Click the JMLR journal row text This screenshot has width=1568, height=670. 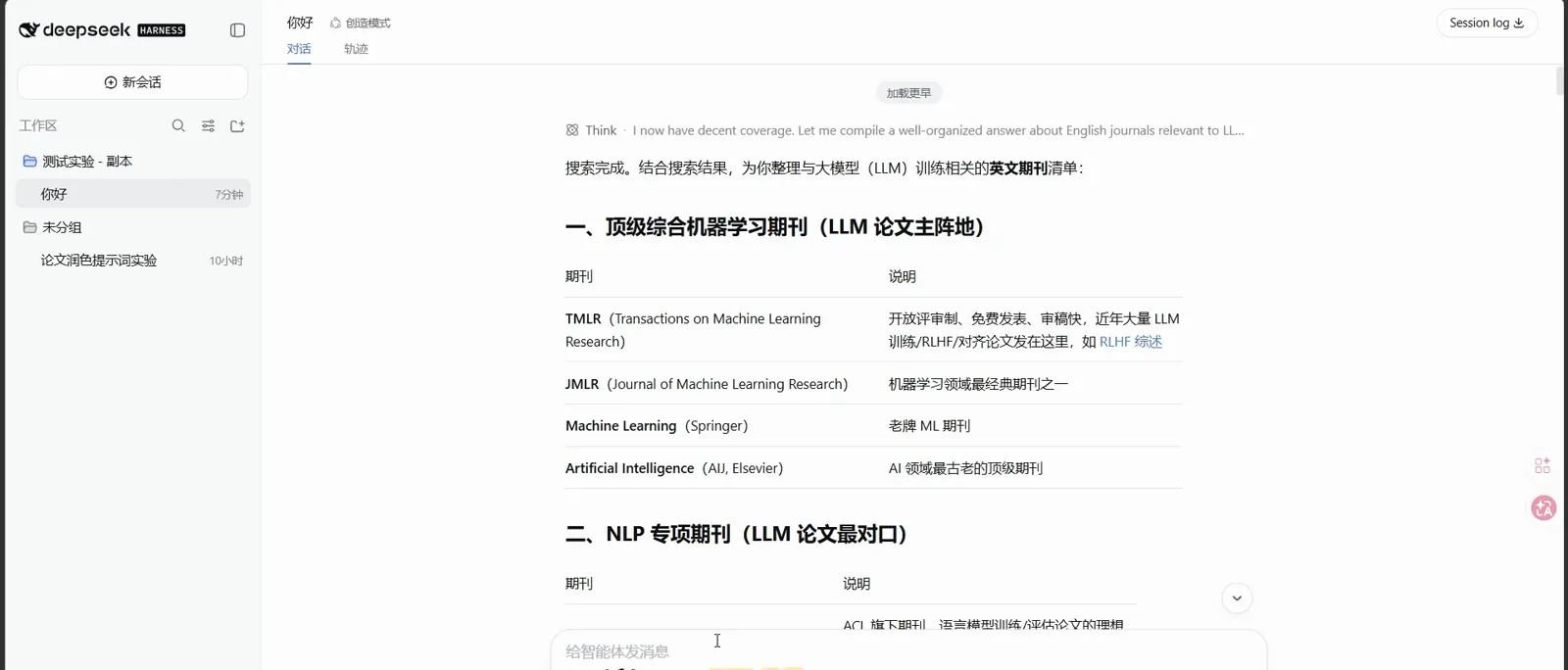point(707,384)
